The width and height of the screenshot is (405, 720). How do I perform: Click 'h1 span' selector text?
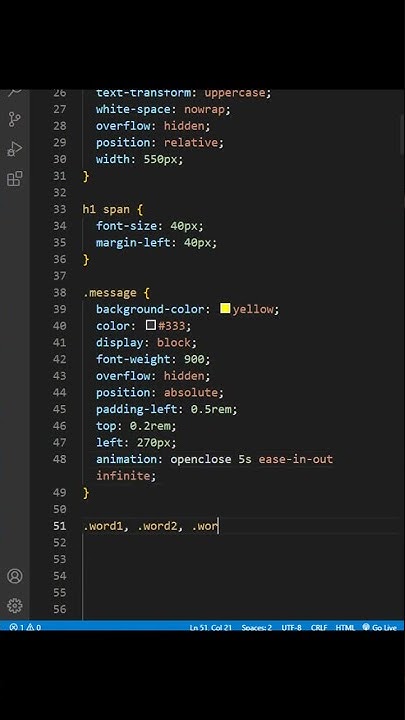tap(106, 209)
